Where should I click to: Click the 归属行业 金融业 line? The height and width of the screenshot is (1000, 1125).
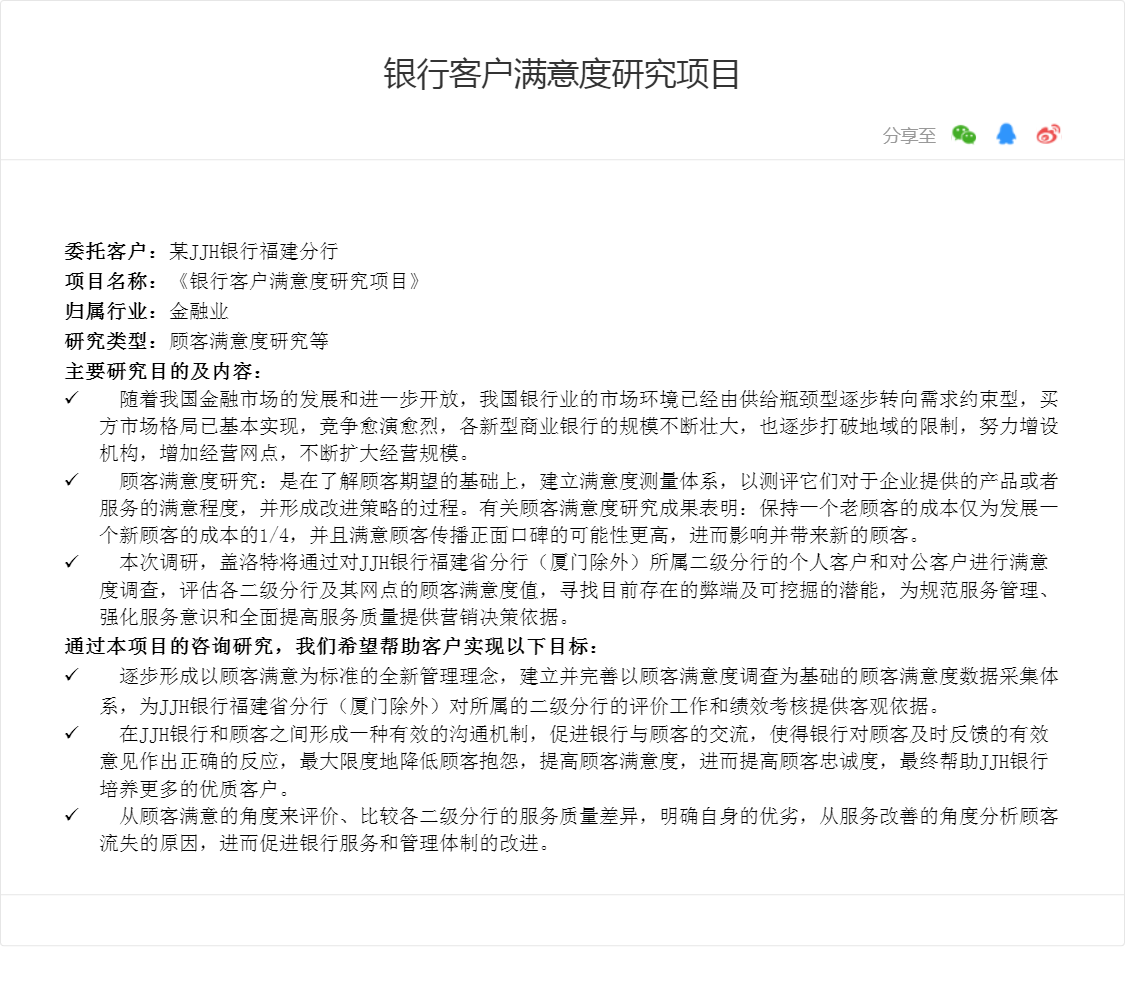tap(146, 311)
